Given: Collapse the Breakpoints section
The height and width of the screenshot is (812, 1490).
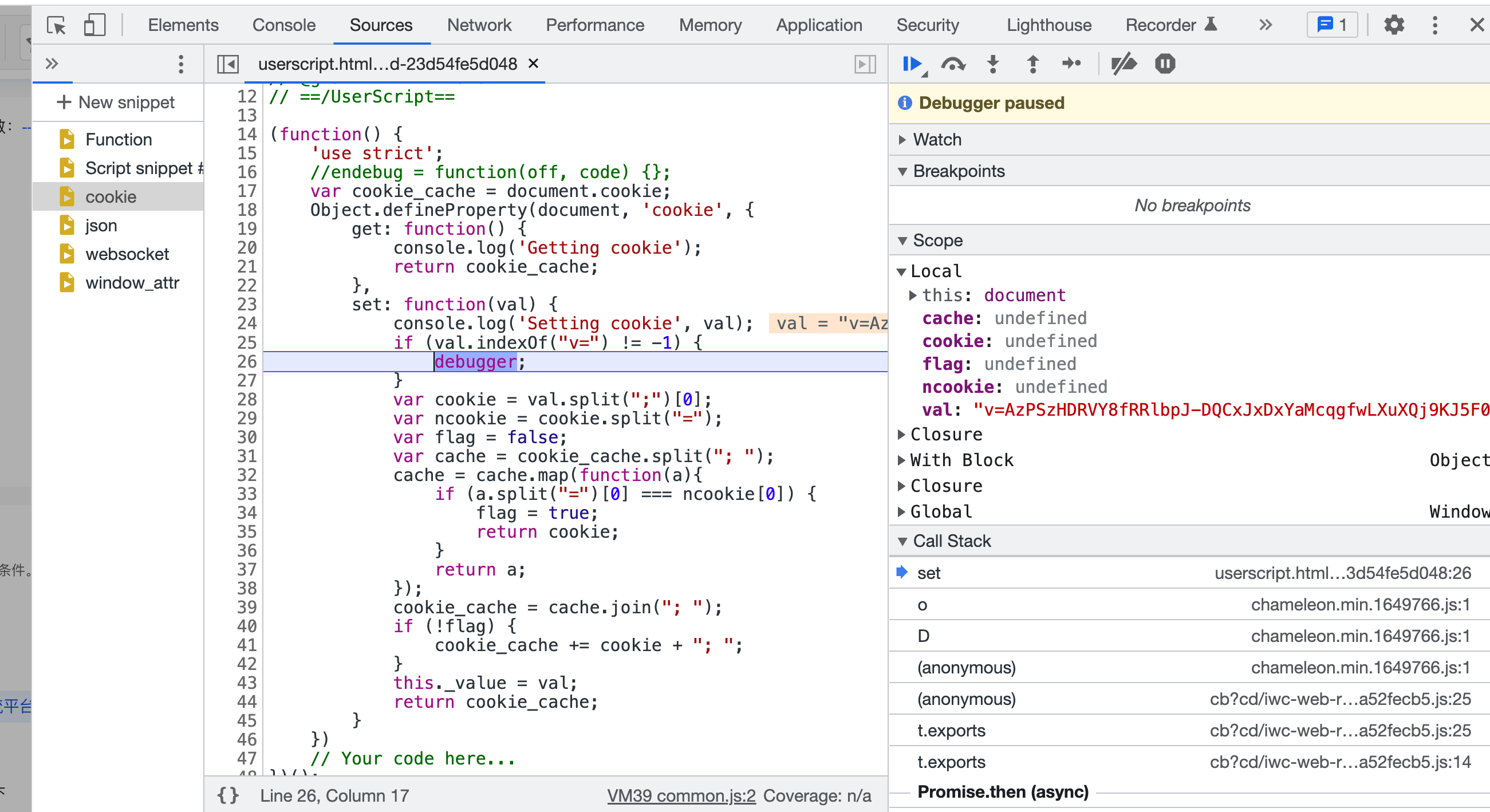Looking at the screenshot, I should [959, 171].
